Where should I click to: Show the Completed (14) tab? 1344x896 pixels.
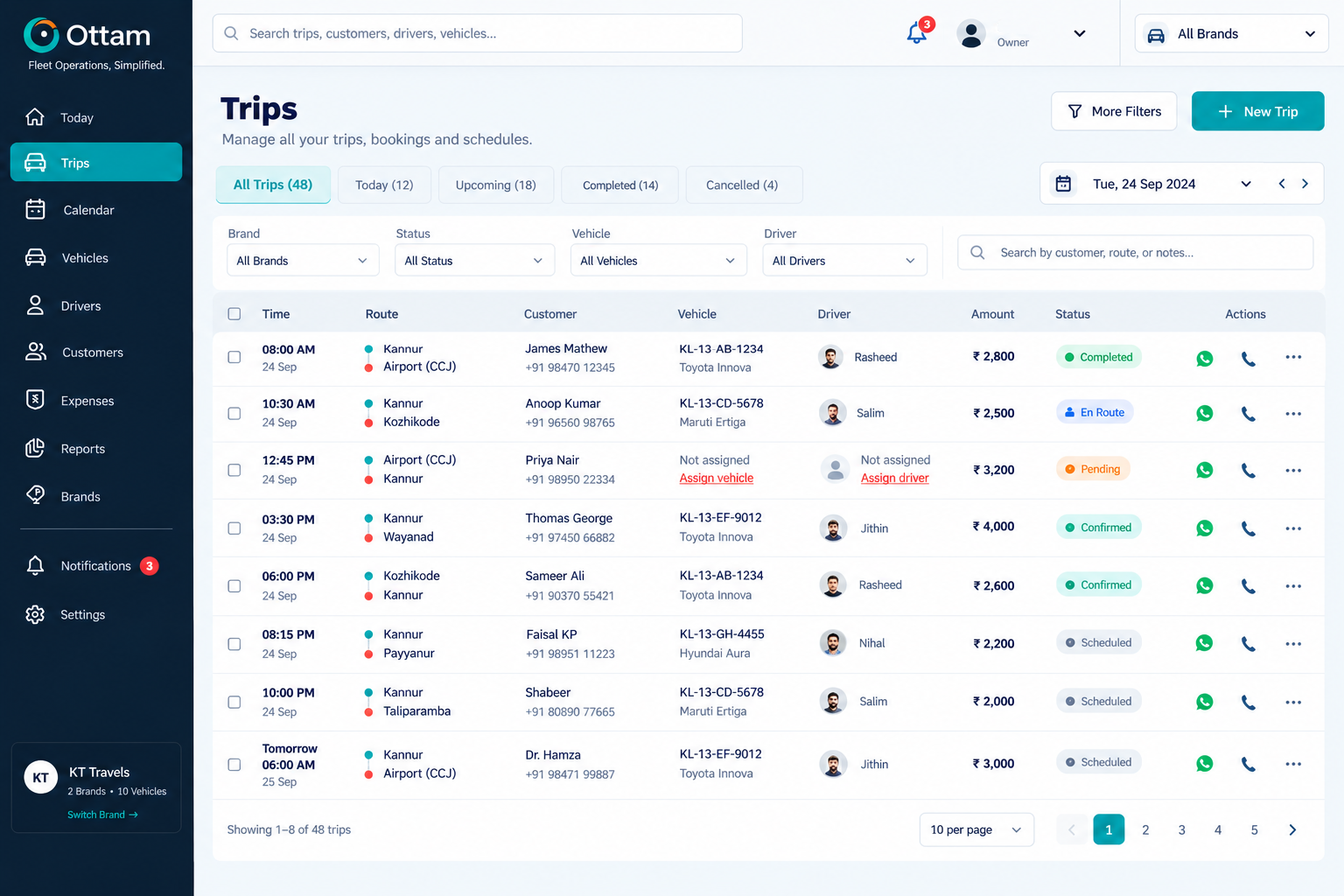620,185
